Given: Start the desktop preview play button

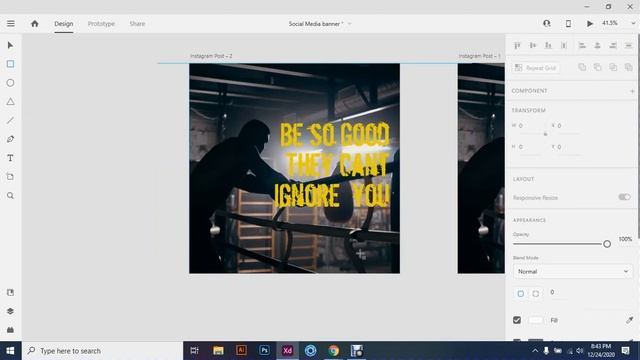Looking at the screenshot, I should pos(590,24).
